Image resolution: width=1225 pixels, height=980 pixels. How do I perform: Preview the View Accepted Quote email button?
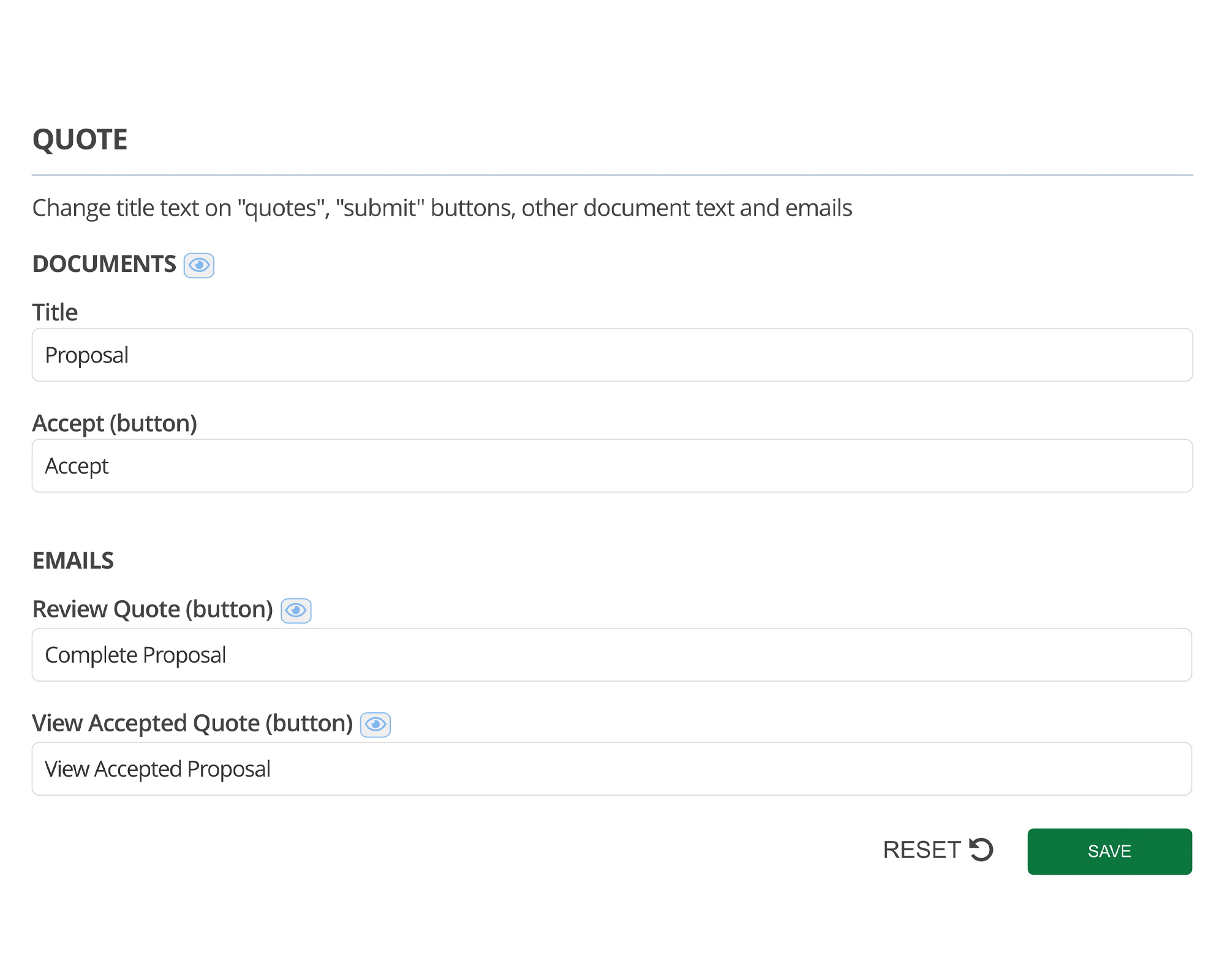point(375,725)
